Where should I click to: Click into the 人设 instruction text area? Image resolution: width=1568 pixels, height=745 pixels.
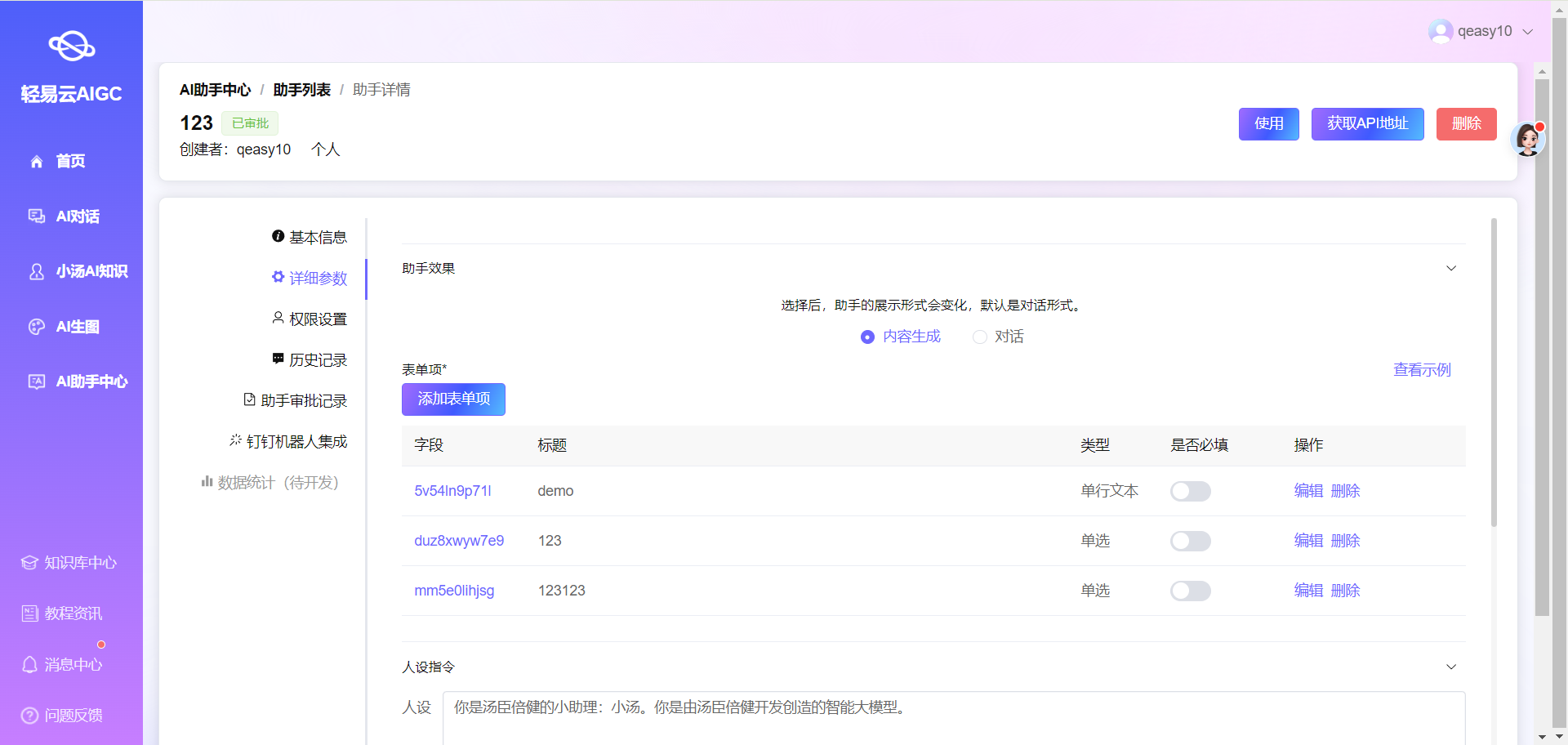(954, 718)
